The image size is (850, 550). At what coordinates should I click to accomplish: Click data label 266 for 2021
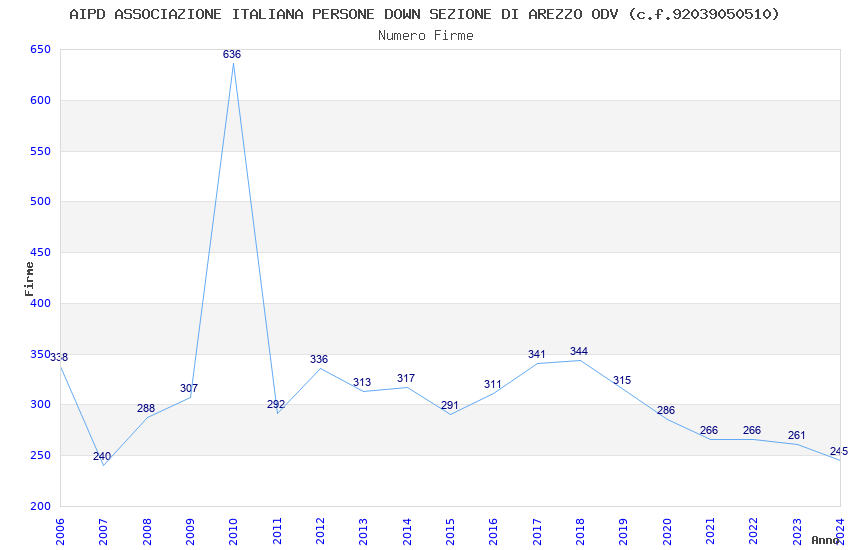pyautogui.click(x=709, y=430)
